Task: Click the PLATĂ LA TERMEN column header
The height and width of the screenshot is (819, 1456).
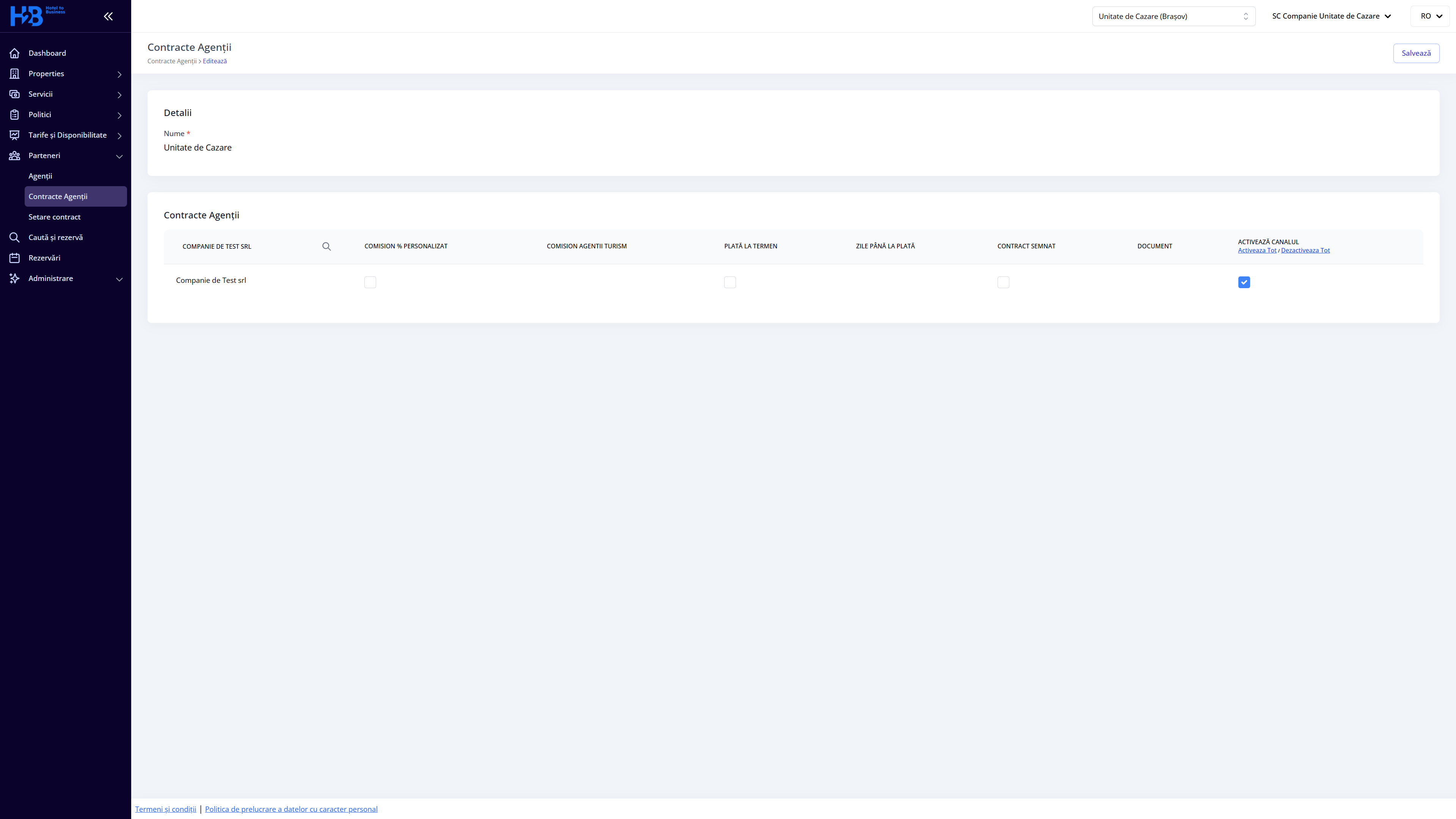Action: point(751,246)
